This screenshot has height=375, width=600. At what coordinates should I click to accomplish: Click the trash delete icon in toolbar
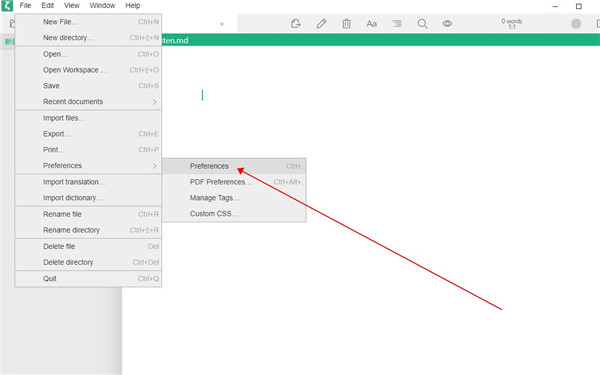click(346, 24)
